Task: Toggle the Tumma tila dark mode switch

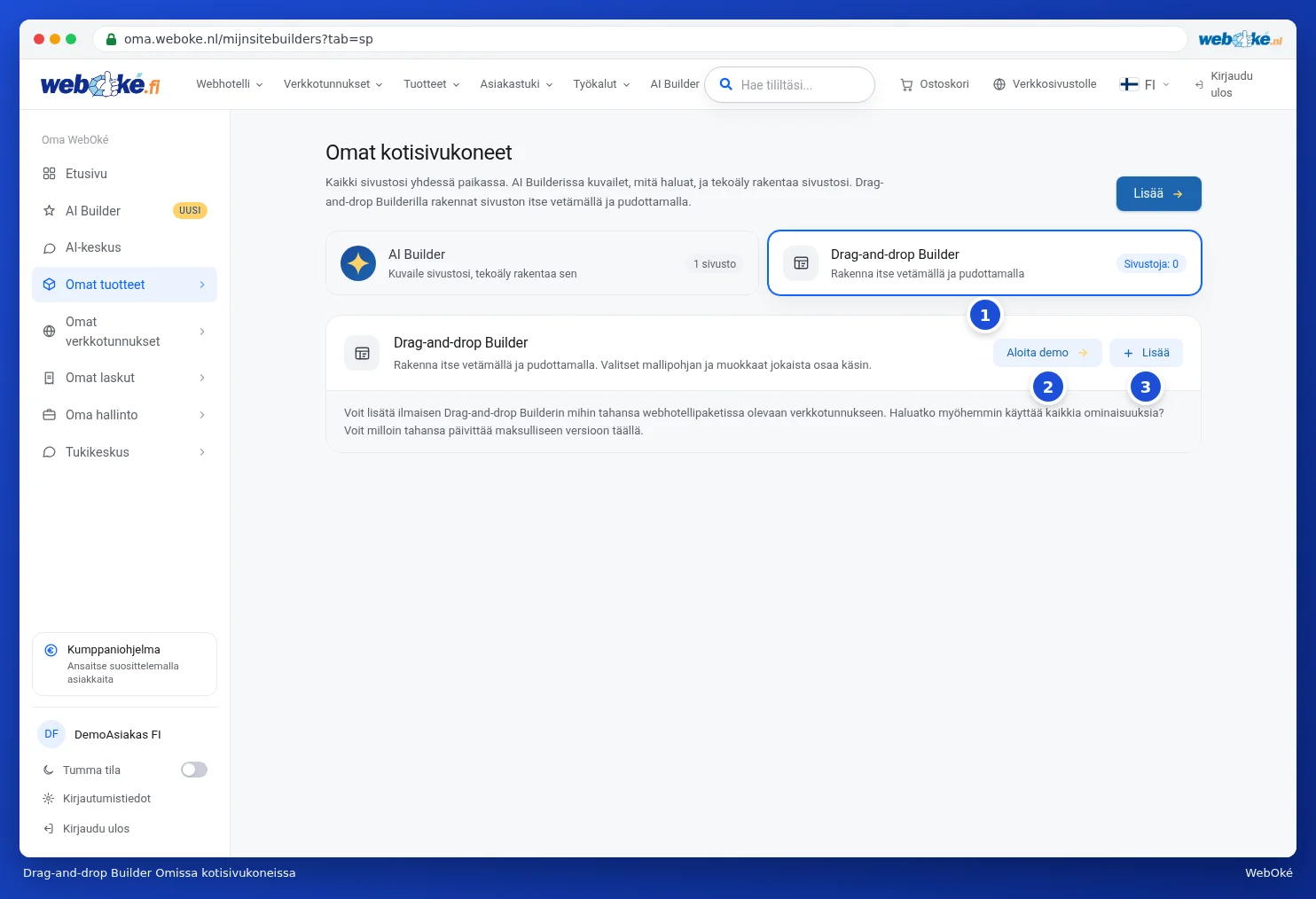Action: point(194,770)
